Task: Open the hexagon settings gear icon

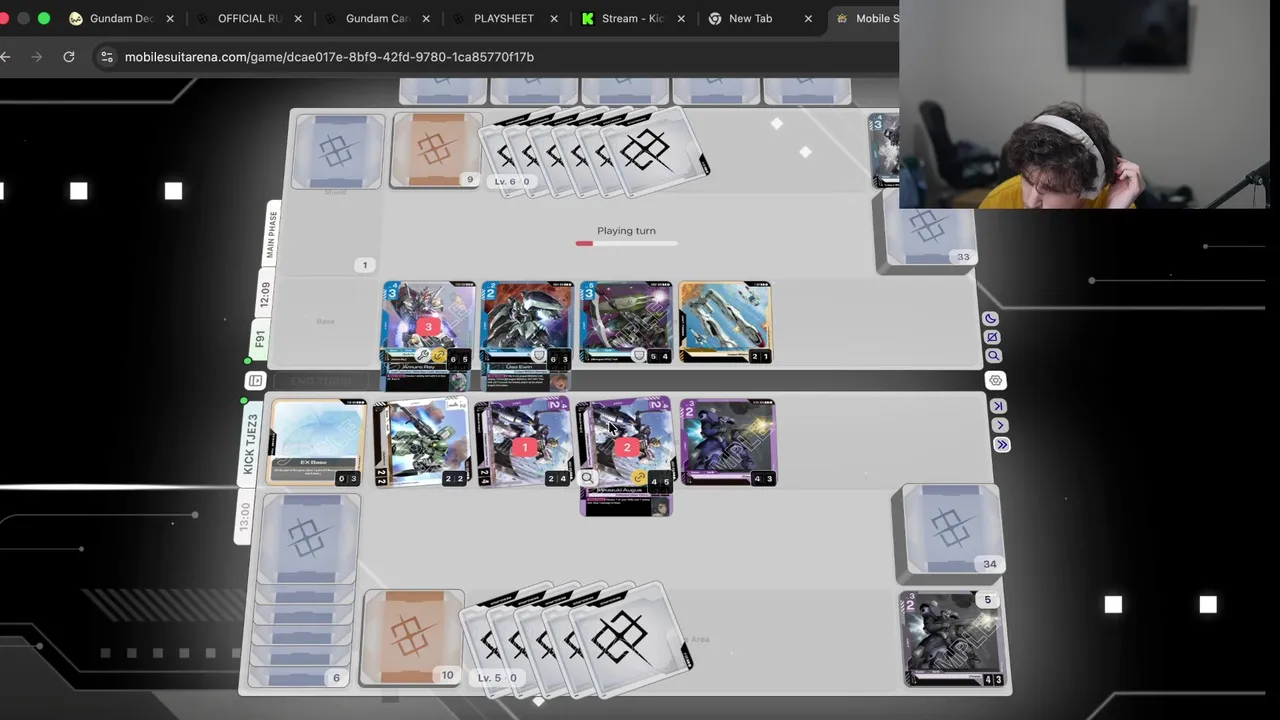Action: click(995, 380)
